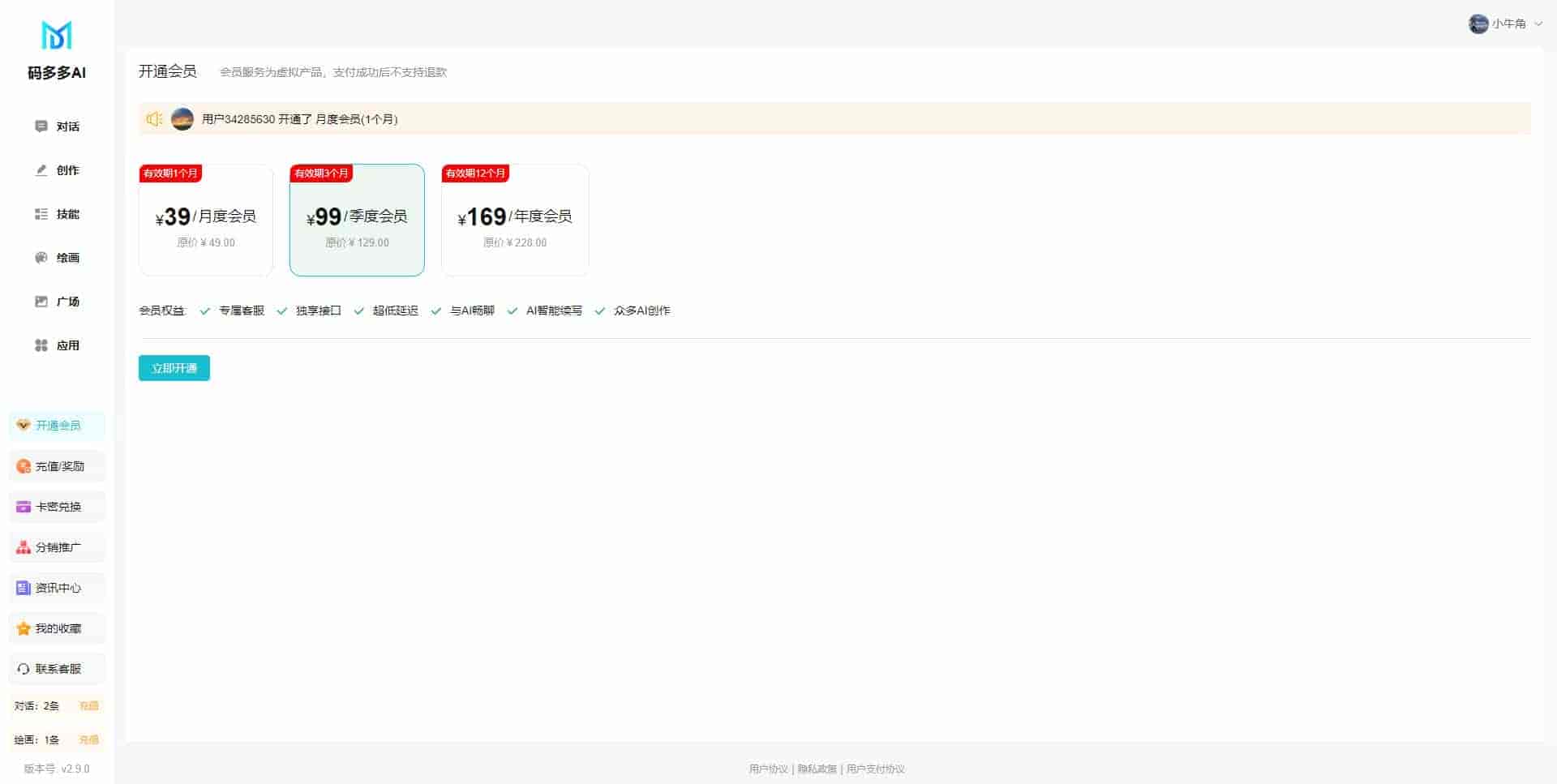Click the user avatar in announcement bar
This screenshot has height=784, width=1557.
click(182, 119)
